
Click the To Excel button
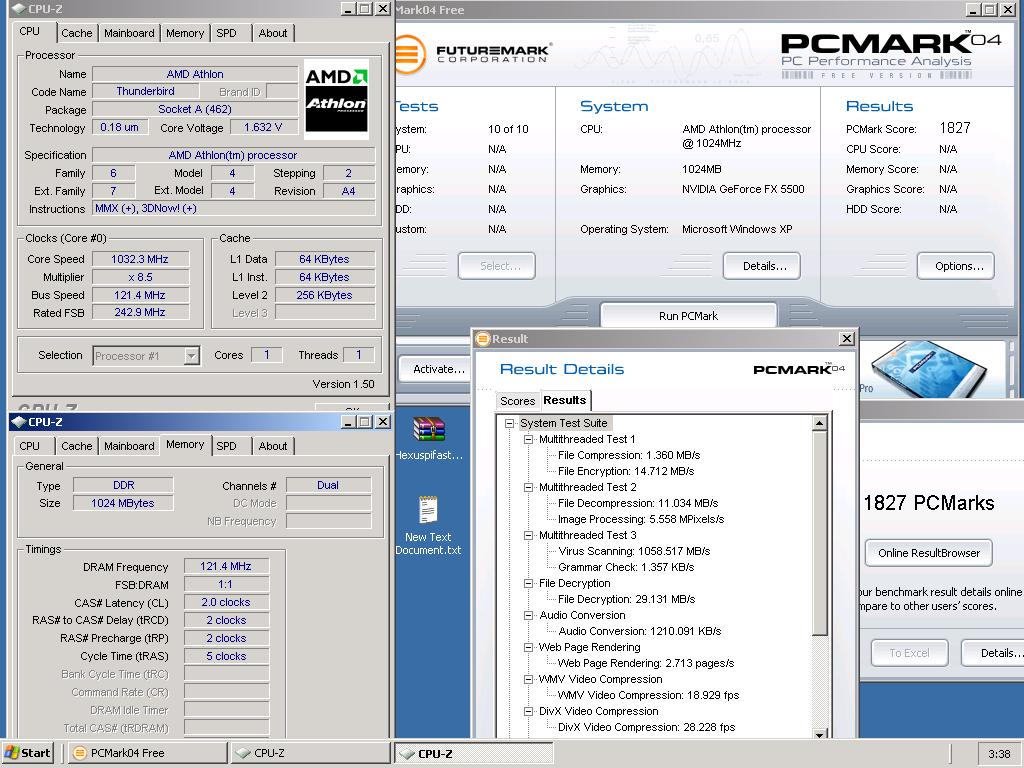[x=910, y=652]
